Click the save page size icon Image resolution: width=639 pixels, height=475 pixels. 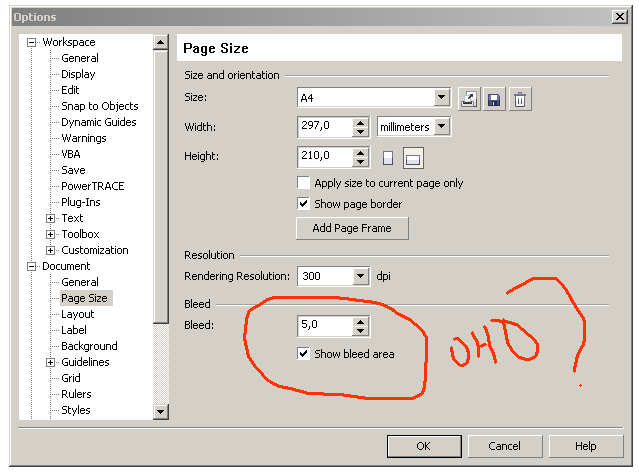[x=494, y=98]
